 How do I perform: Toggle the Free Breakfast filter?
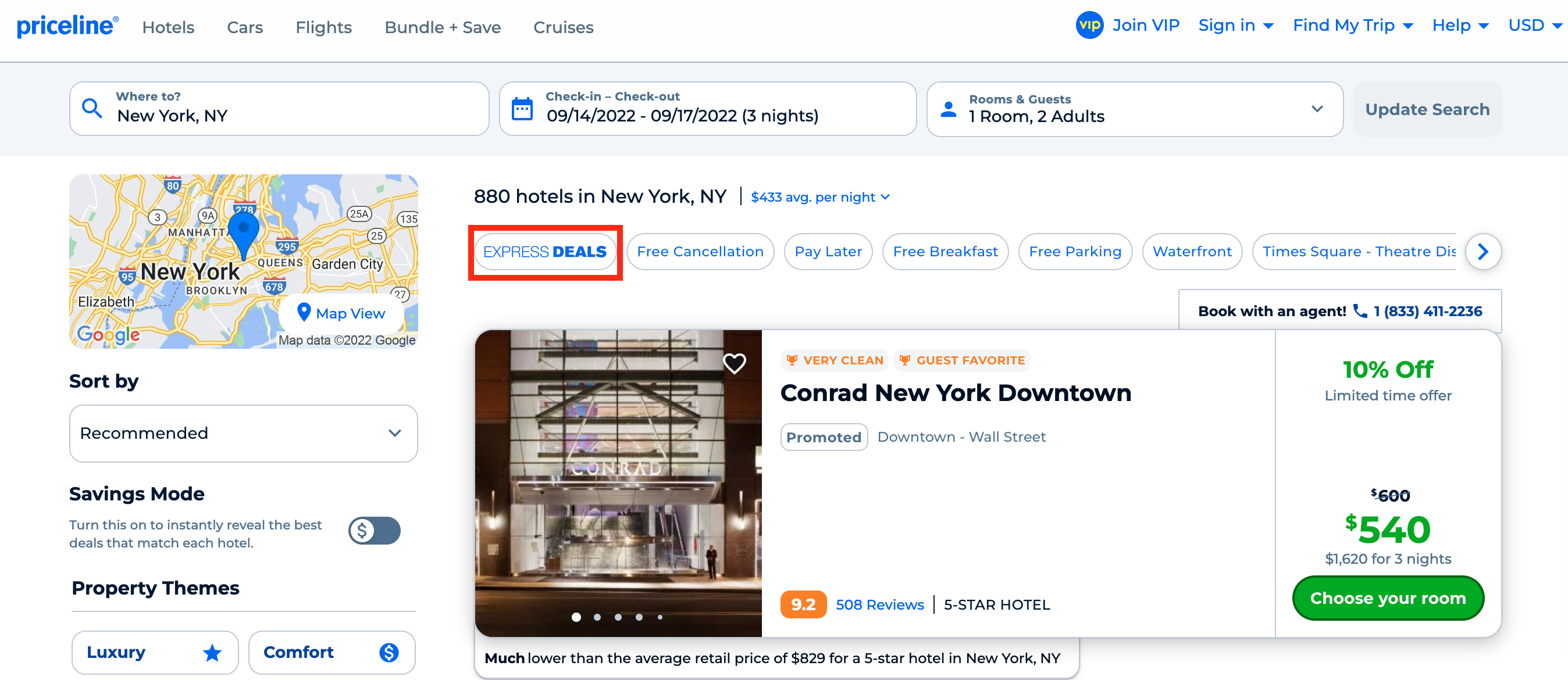pyautogui.click(x=945, y=251)
